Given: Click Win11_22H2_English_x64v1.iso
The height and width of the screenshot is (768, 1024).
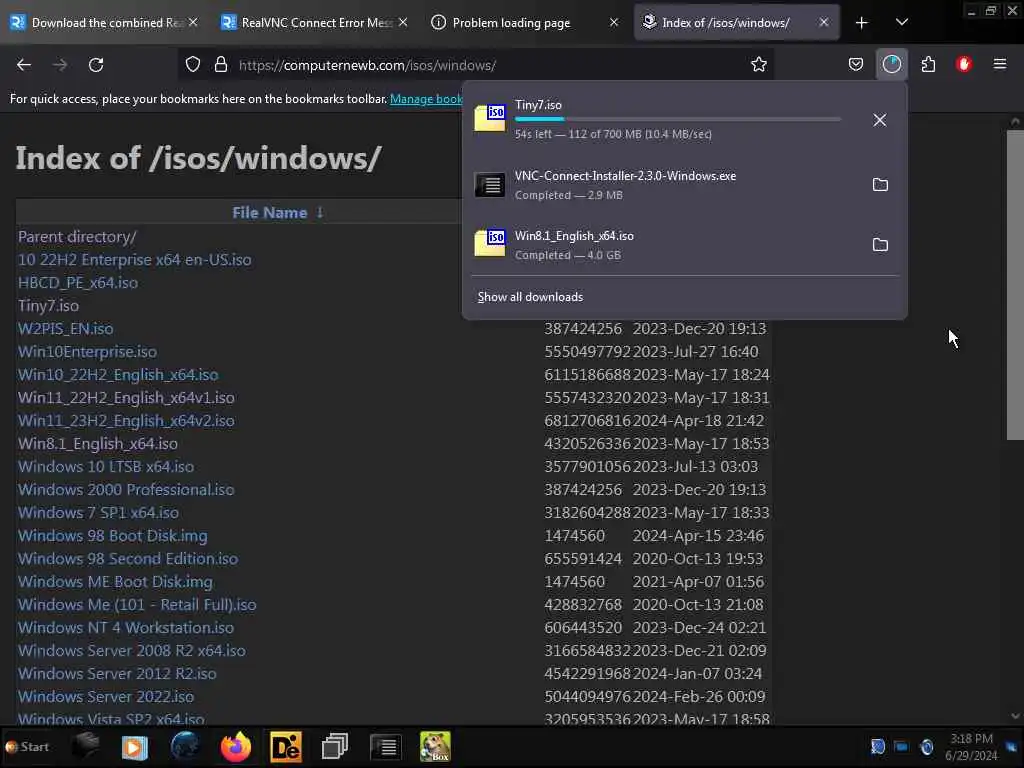Looking at the screenshot, I should 126,398.
